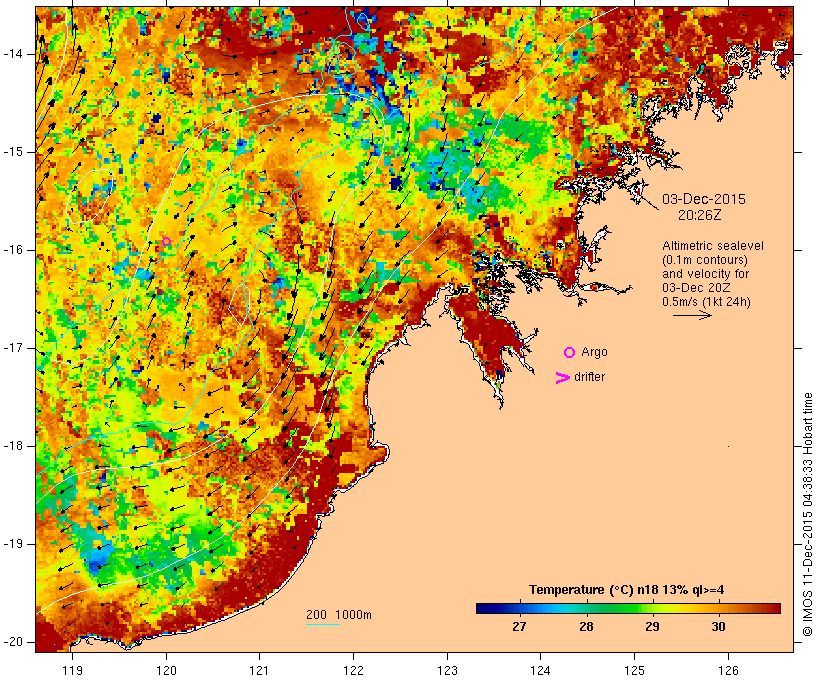The width and height of the screenshot is (820, 680).
Task: Click the longitude axis label '125'
Action: pos(635,670)
